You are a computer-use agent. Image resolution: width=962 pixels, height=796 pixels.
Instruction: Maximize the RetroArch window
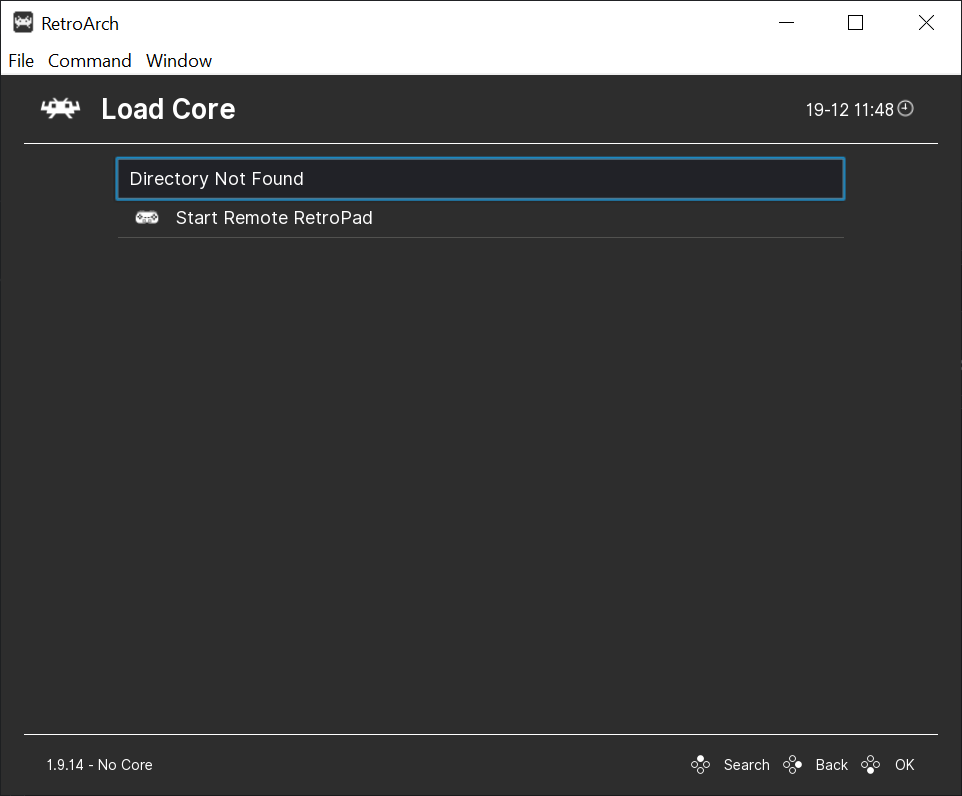point(855,22)
